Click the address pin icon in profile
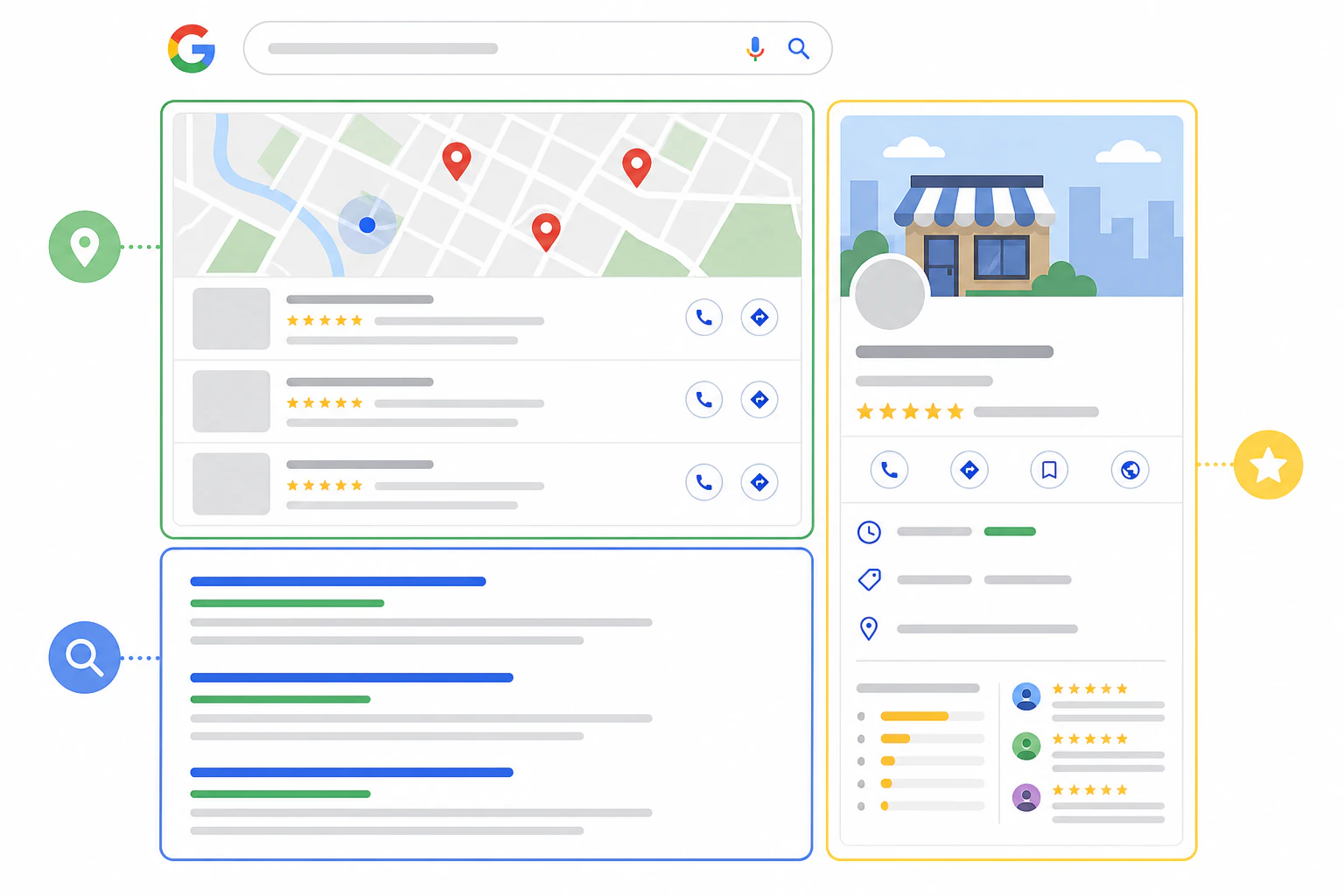The width and height of the screenshot is (1344, 896). click(869, 628)
